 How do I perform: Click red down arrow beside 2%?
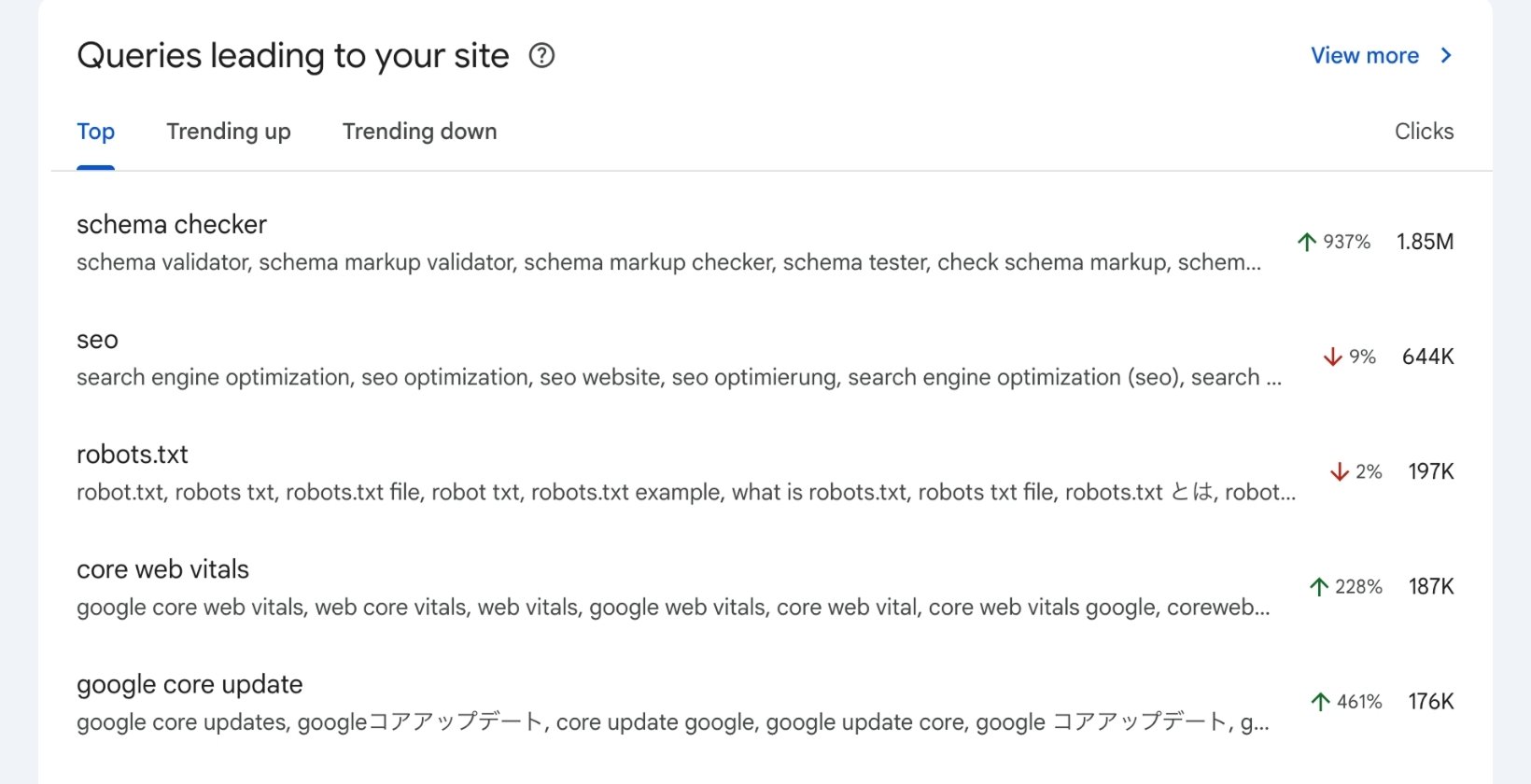click(1340, 471)
